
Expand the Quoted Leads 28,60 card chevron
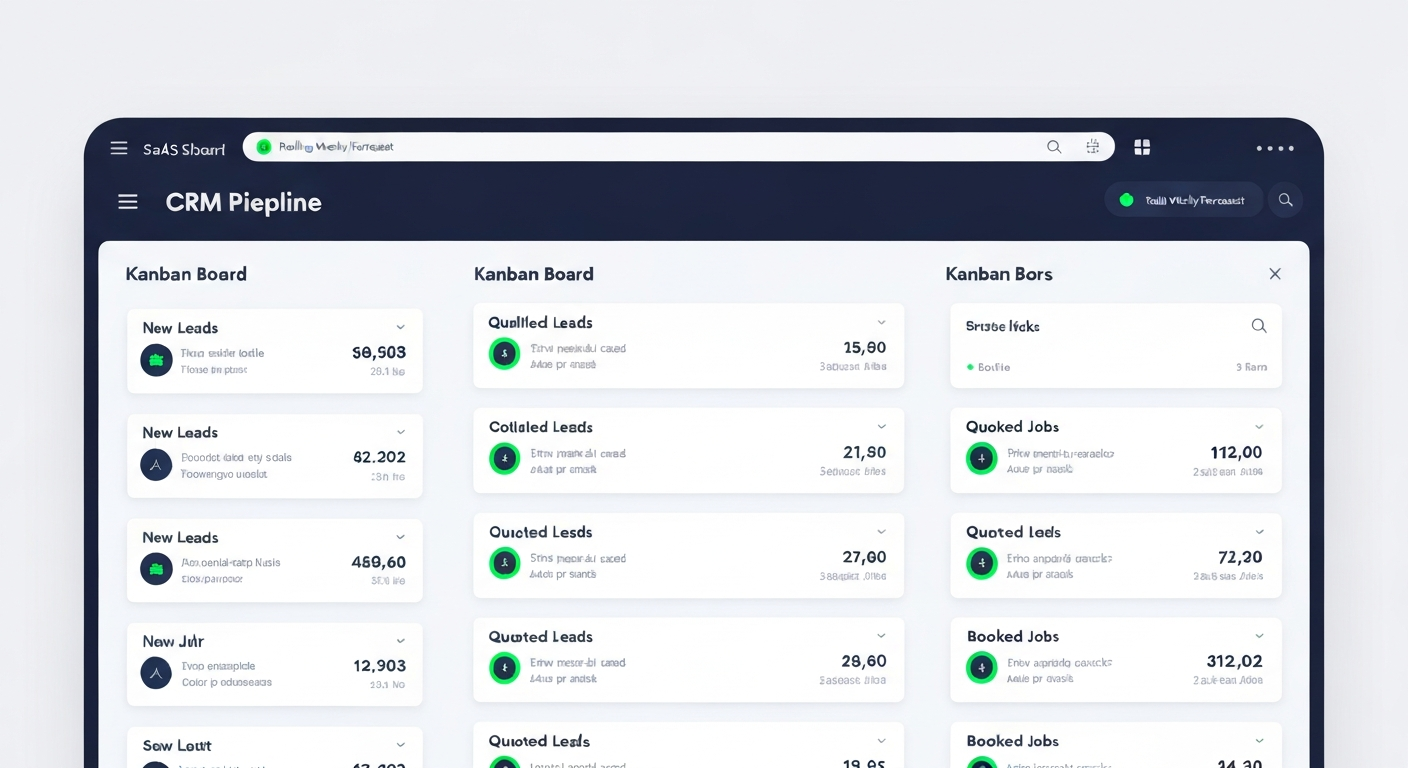point(881,636)
